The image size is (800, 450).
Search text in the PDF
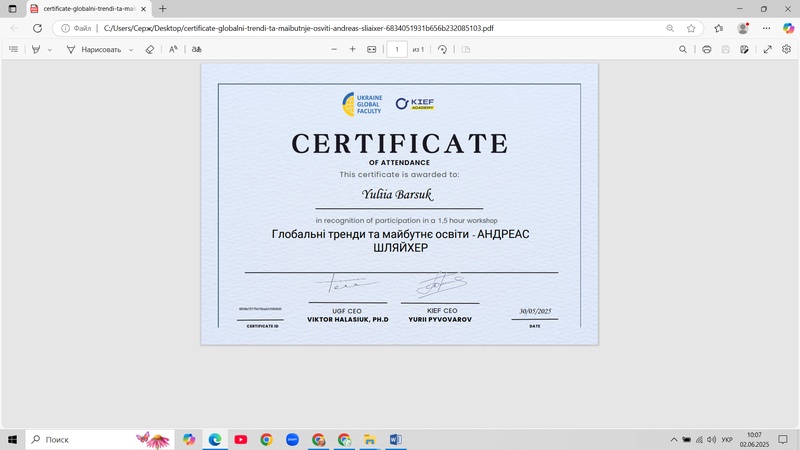coord(683,49)
